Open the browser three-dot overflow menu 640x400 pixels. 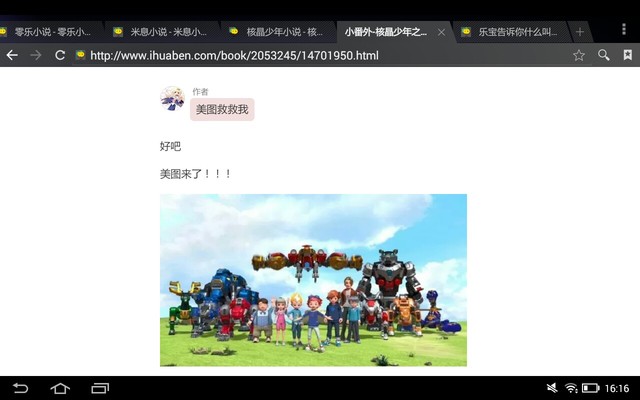click(624, 29)
